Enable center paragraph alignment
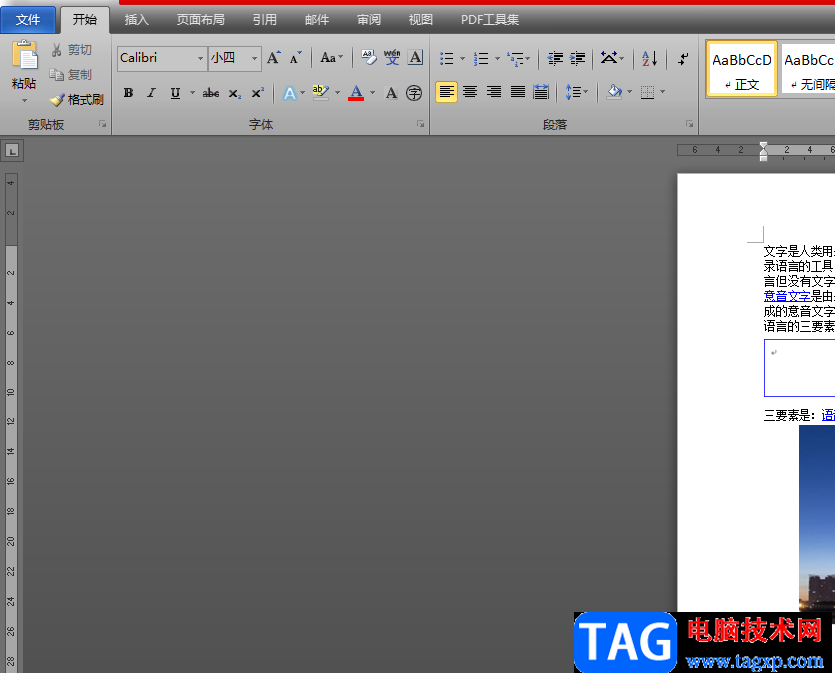 point(470,92)
